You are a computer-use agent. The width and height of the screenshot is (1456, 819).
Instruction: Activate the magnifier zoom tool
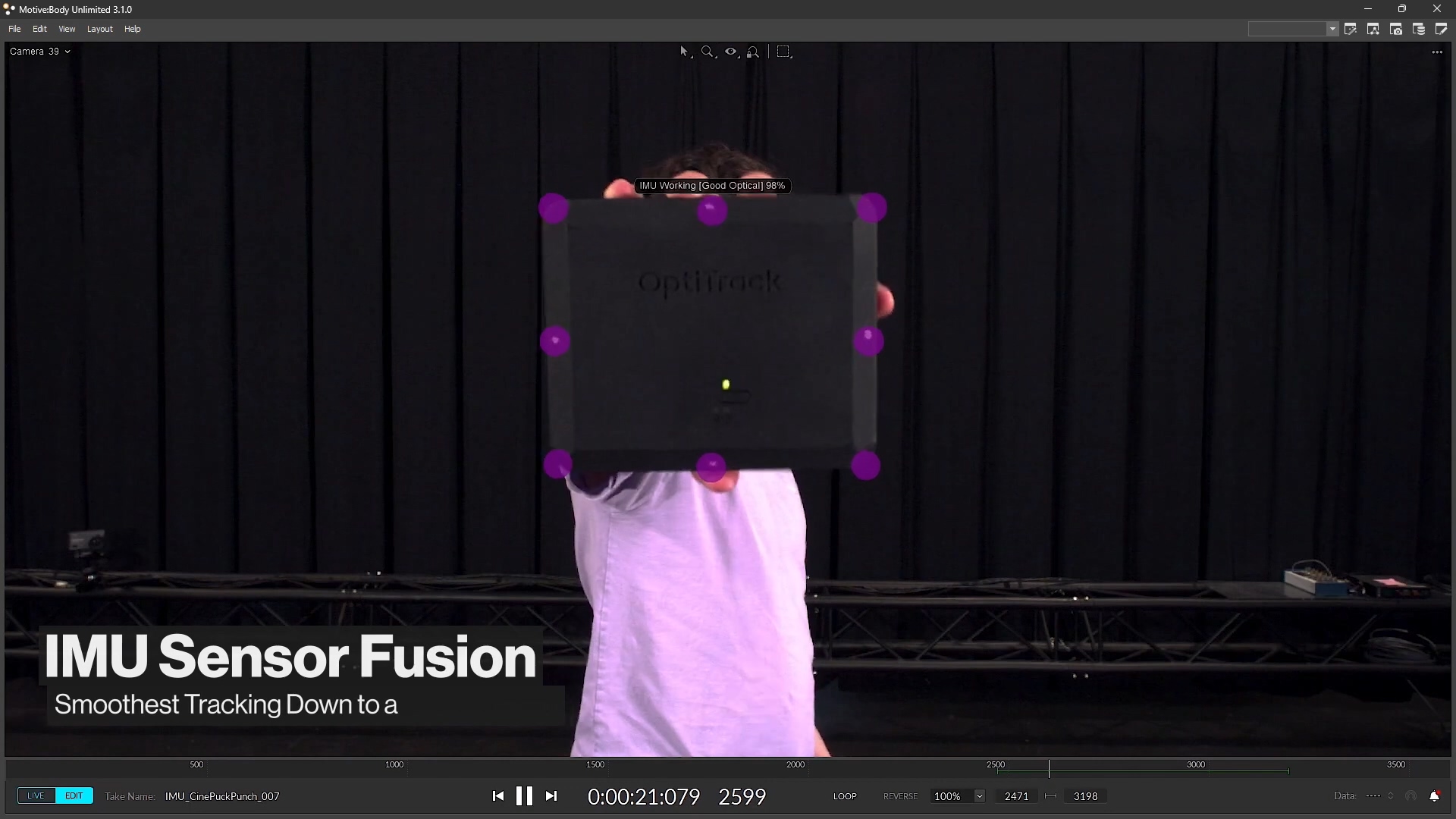pos(708,52)
